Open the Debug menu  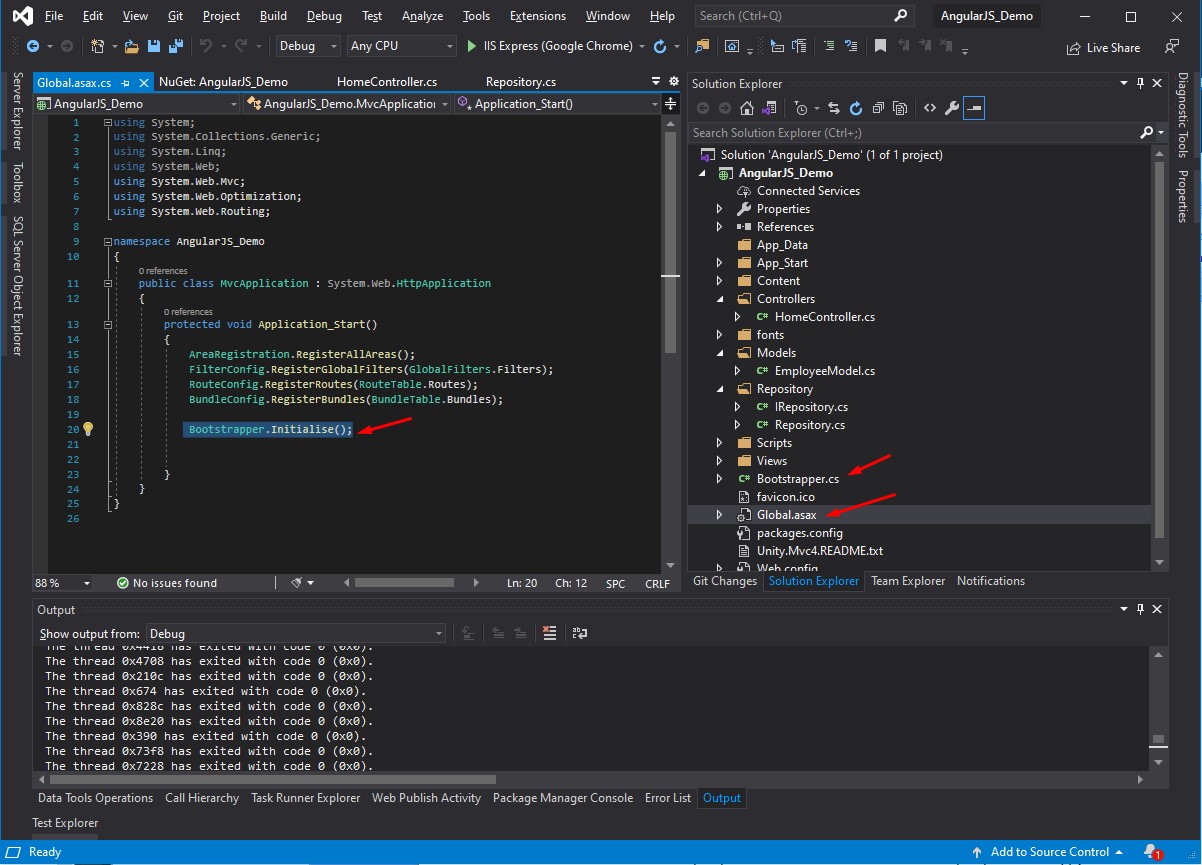coord(324,15)
